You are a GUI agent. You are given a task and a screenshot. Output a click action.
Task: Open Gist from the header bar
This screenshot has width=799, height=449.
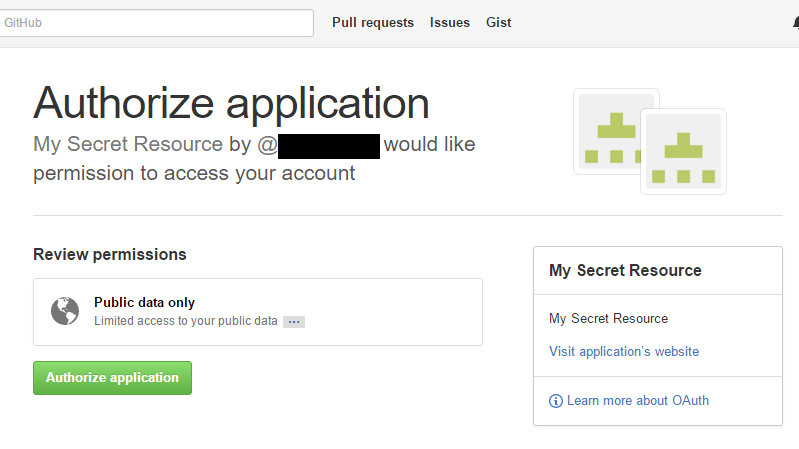(x=498, y=23)
